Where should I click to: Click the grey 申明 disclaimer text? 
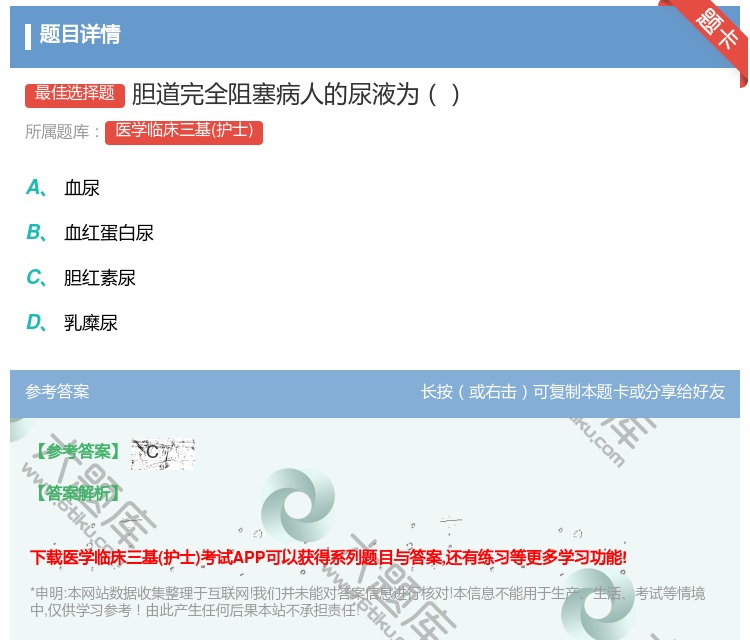point(367,602)
